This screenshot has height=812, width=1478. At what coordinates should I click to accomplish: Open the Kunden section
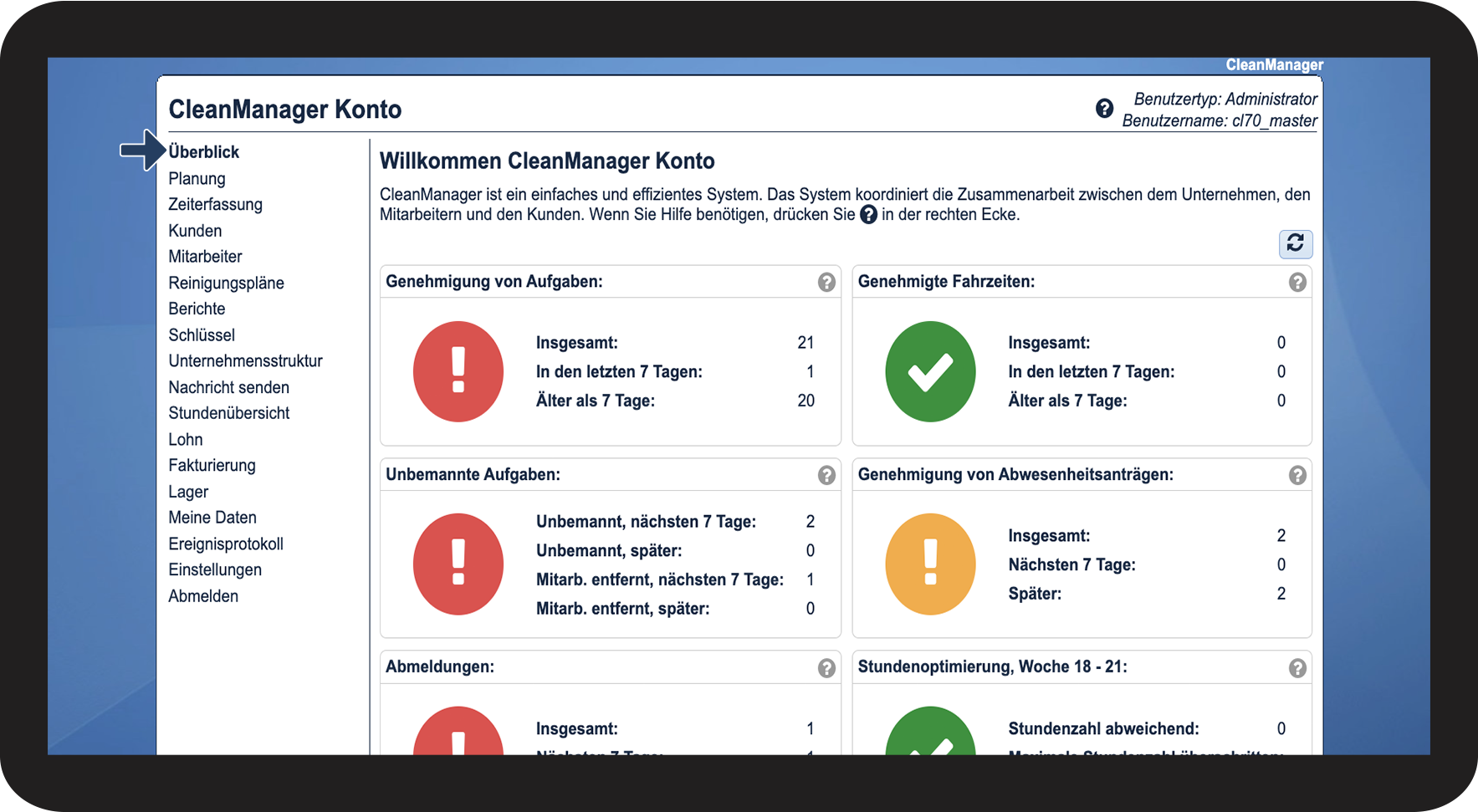(x=195, y=231)
